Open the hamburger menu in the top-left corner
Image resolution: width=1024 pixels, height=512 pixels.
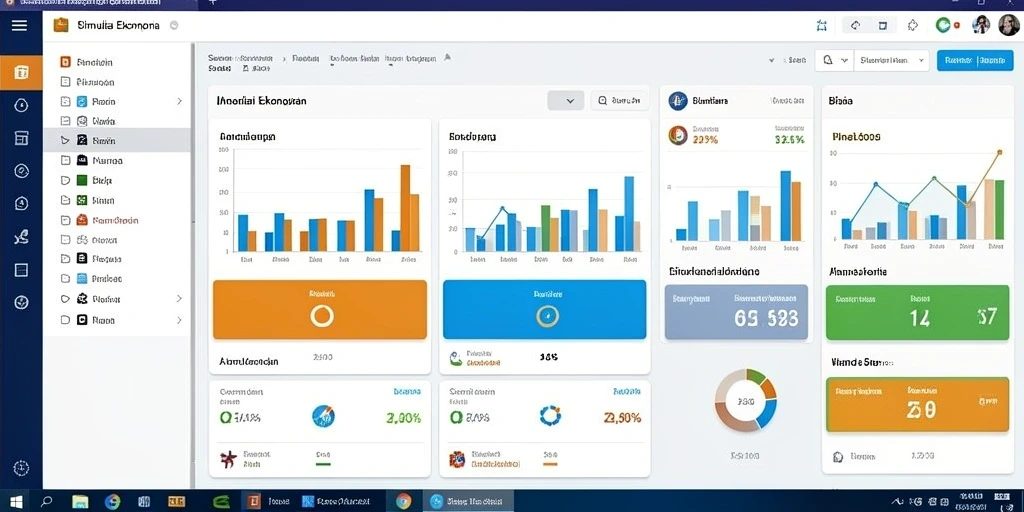(x=20, y=25)
